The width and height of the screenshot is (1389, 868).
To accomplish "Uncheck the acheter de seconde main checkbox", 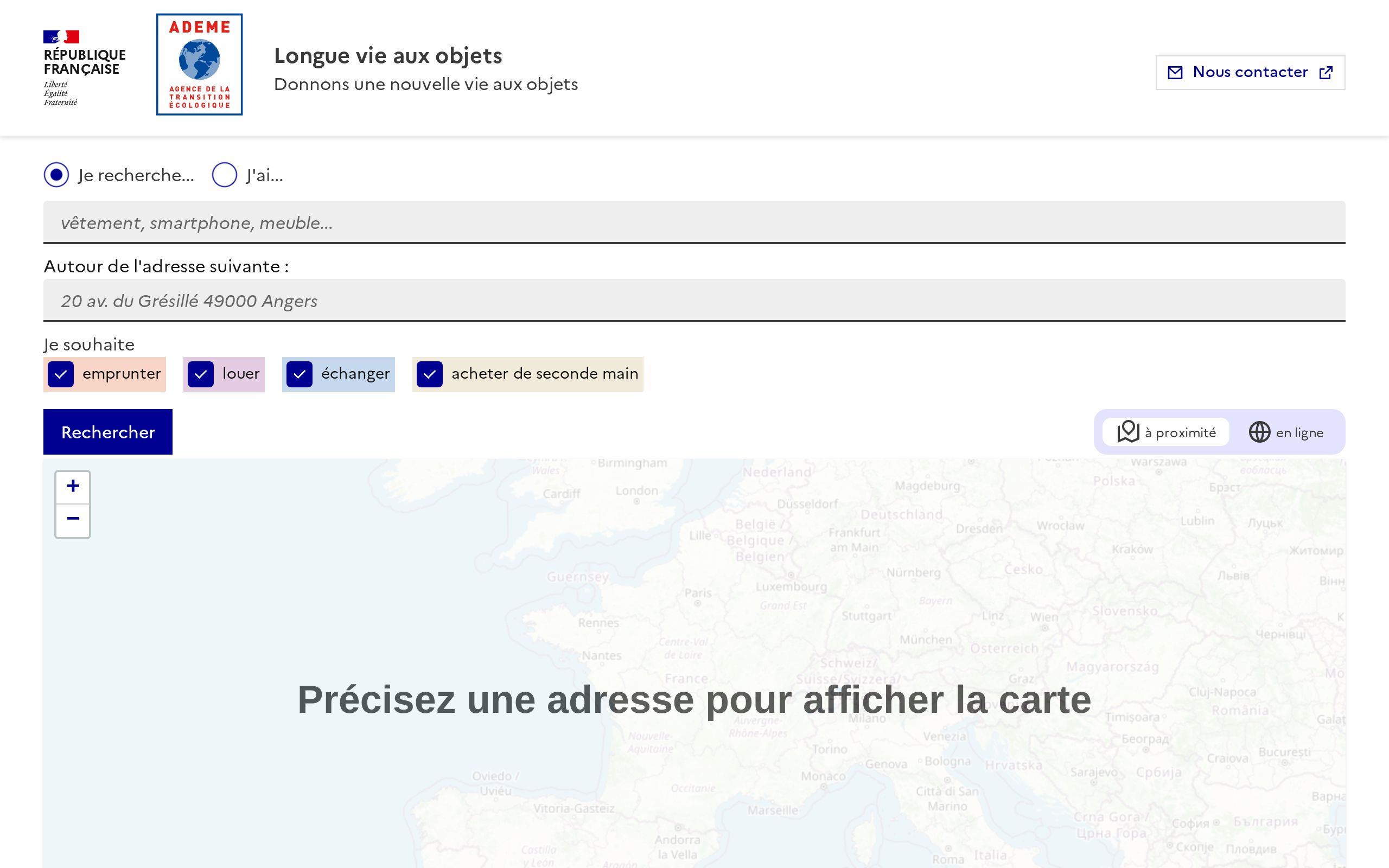I will [x=430, y=374].
